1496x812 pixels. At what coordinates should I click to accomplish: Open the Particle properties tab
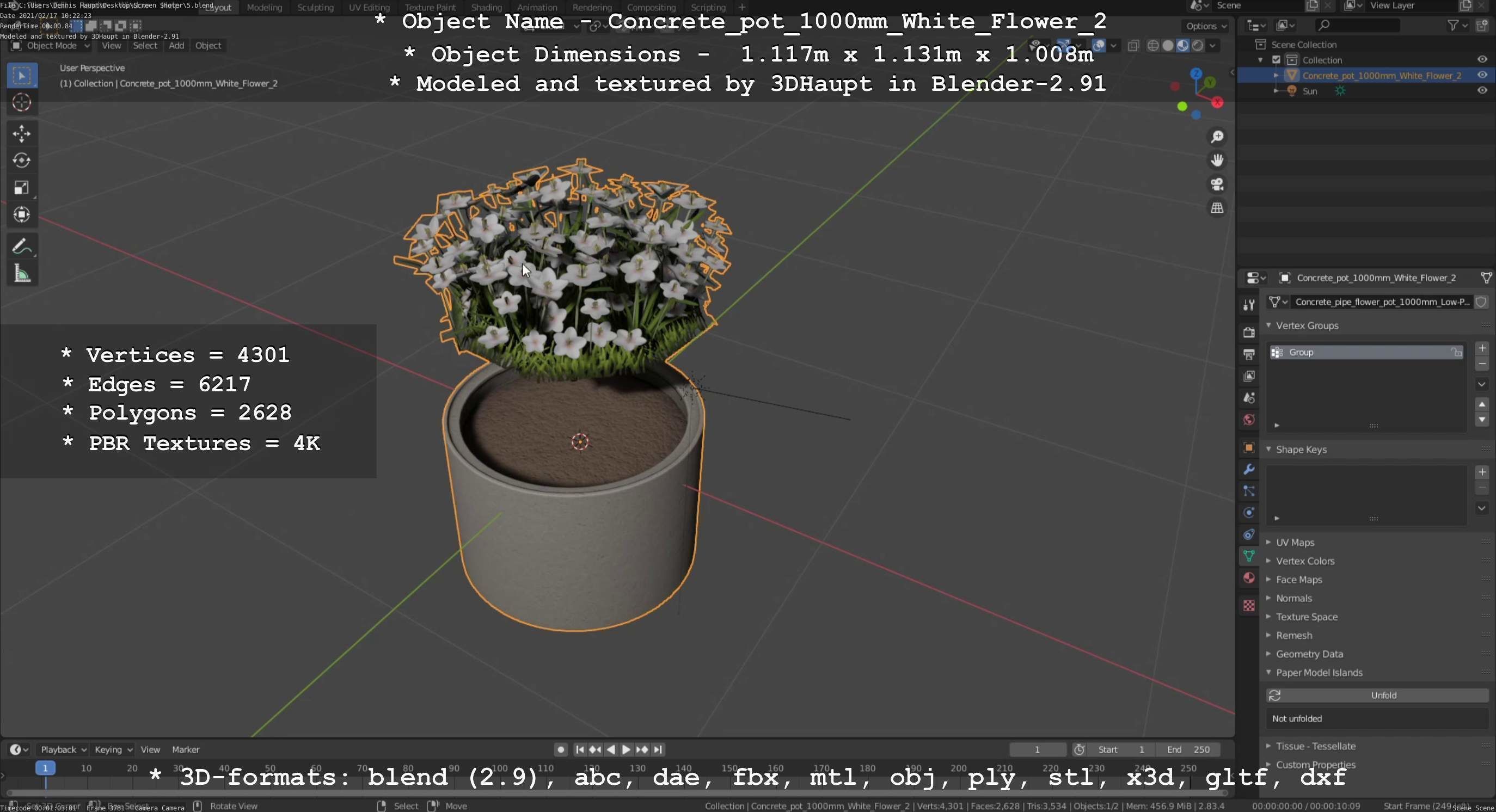coord(1249,491)
